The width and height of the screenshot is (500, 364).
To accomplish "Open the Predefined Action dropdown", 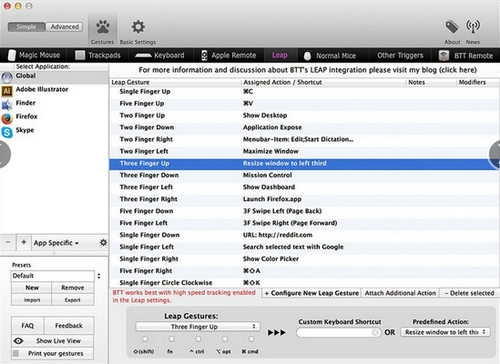I will [445, 332].
